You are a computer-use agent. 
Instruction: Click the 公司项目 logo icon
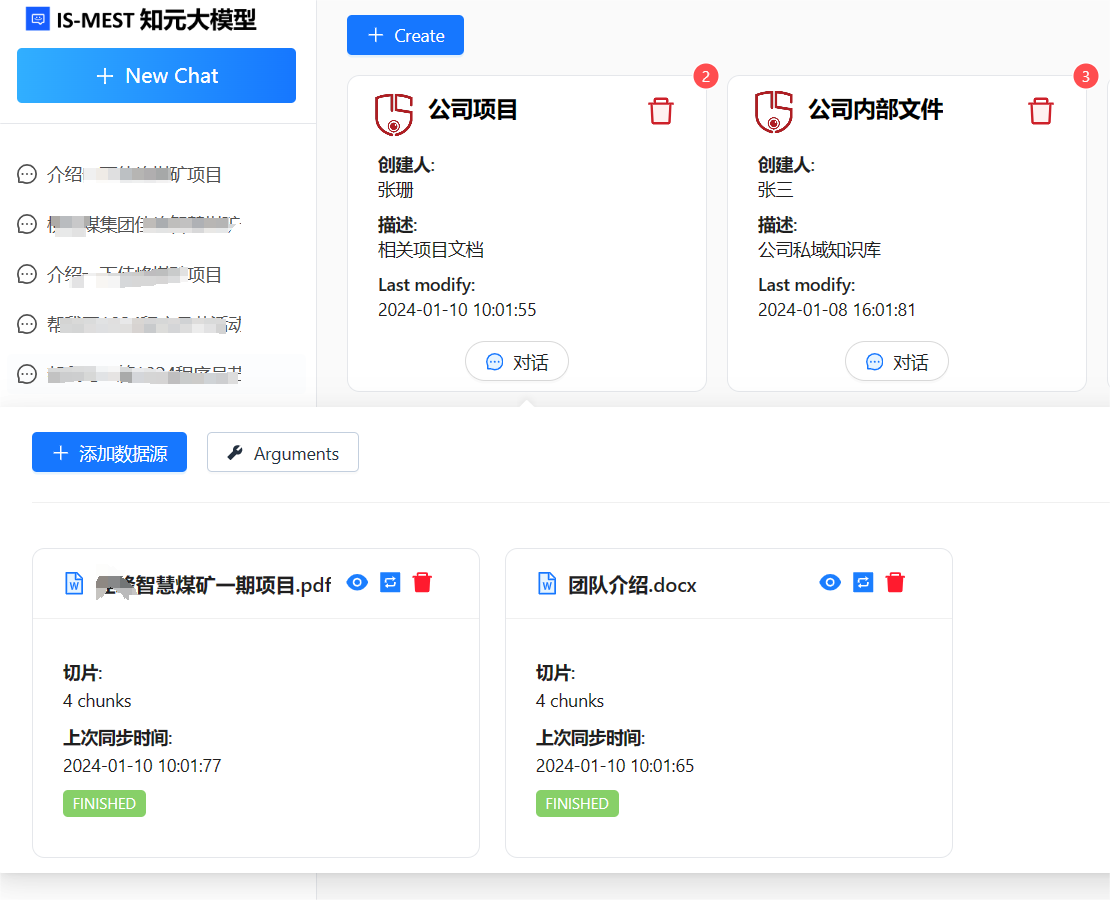[x=394, y=113]
